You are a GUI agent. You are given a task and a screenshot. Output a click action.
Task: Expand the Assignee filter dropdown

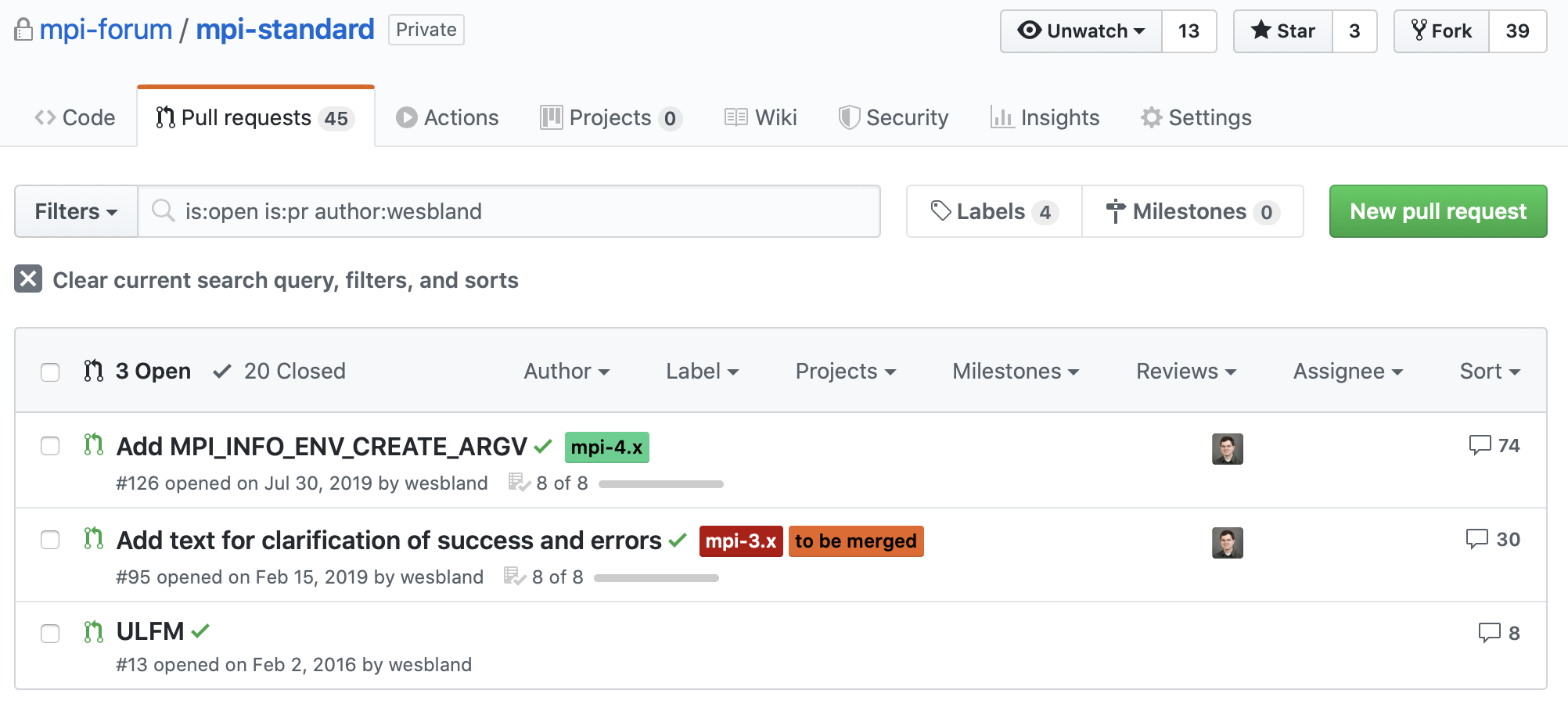pyautogui.click(x=1347, y=371)
